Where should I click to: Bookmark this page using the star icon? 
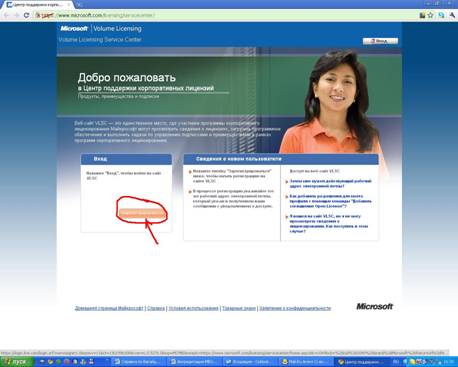[x=430, y=15]
